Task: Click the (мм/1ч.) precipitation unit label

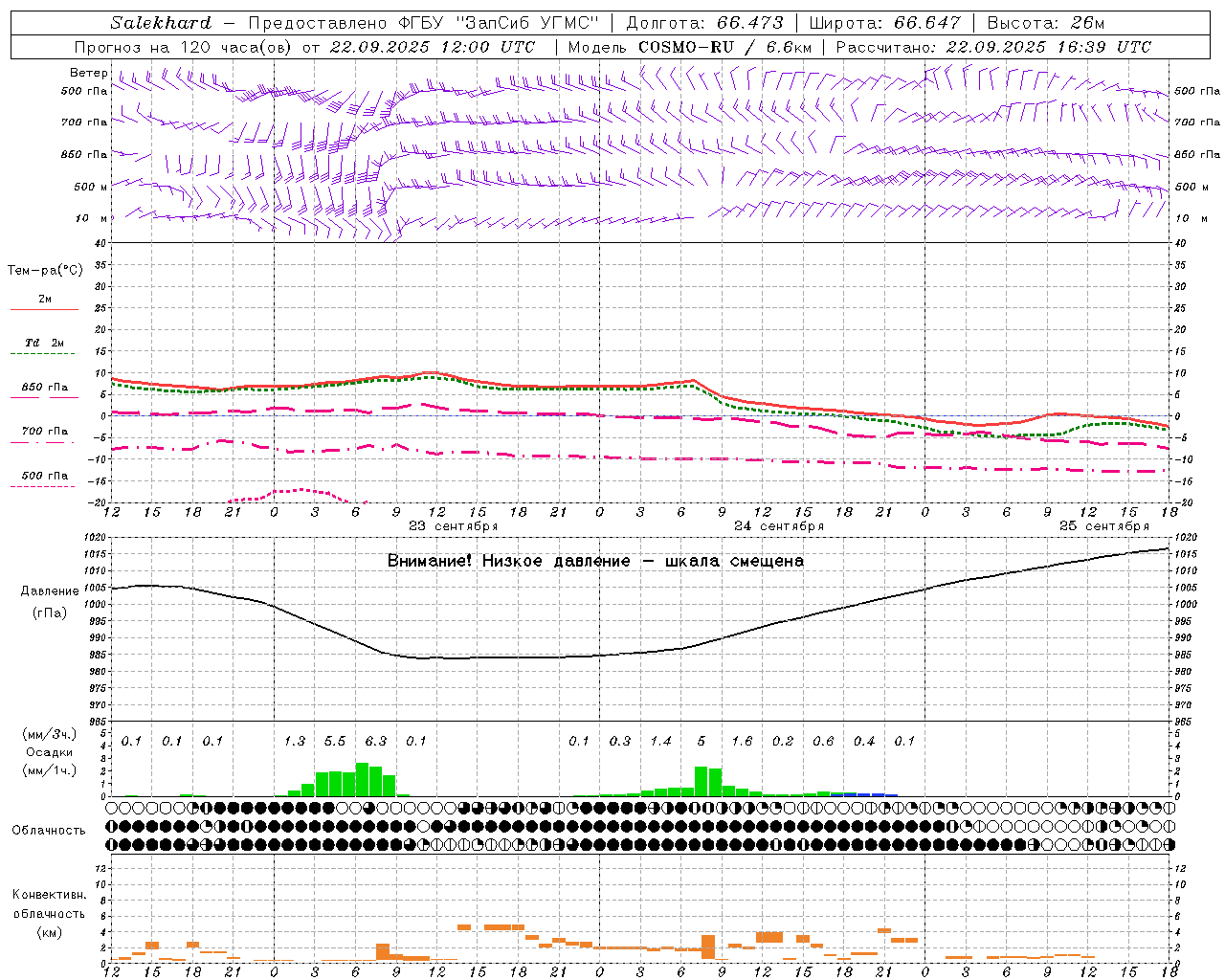Action: pyautogui.click(x=49, y=771)
